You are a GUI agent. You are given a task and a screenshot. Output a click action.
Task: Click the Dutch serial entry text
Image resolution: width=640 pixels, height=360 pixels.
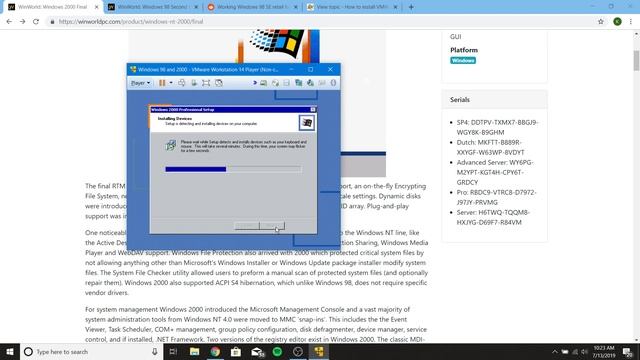click(490, 147)
